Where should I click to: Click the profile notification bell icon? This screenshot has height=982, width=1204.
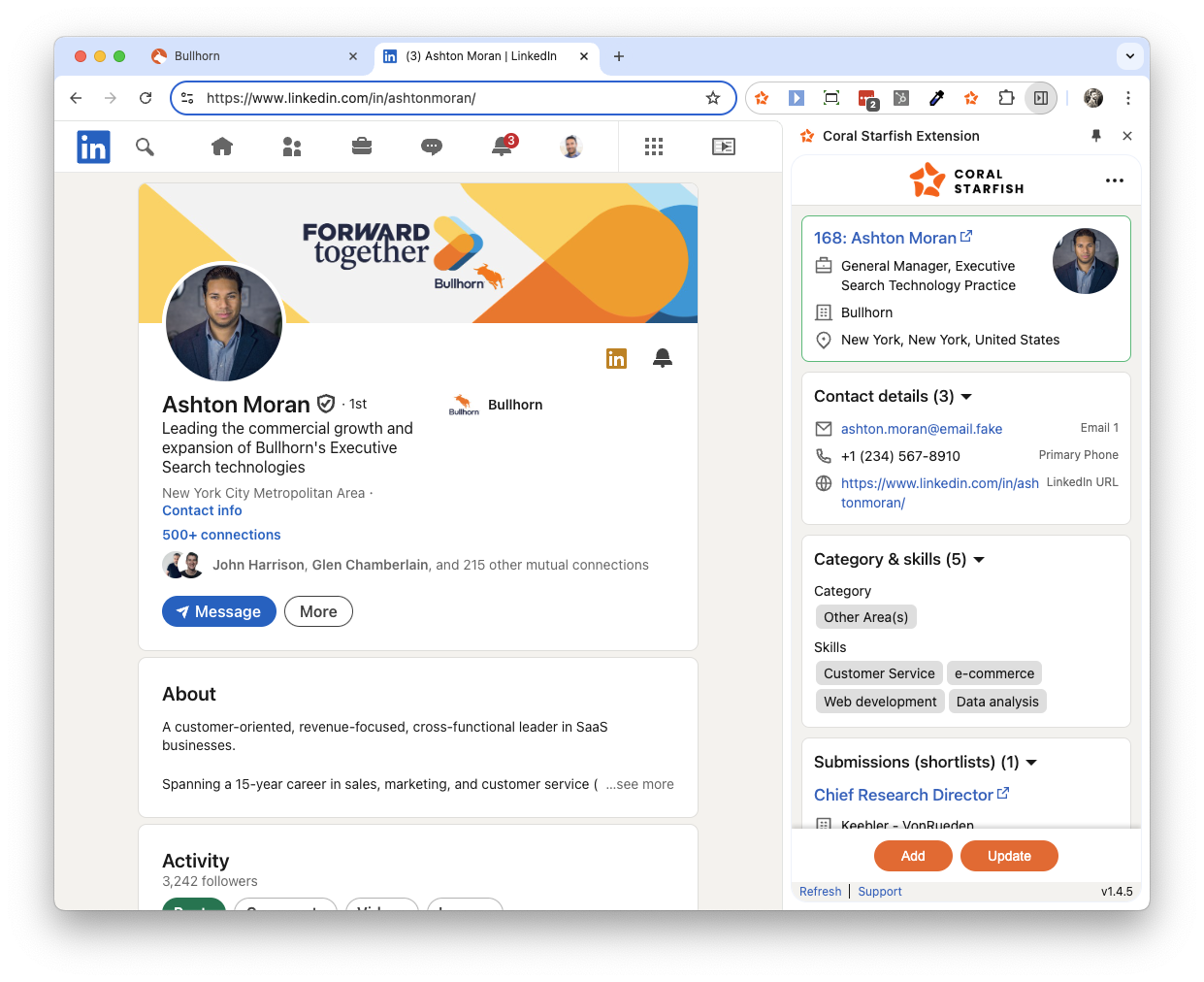[x=663, y=358]
